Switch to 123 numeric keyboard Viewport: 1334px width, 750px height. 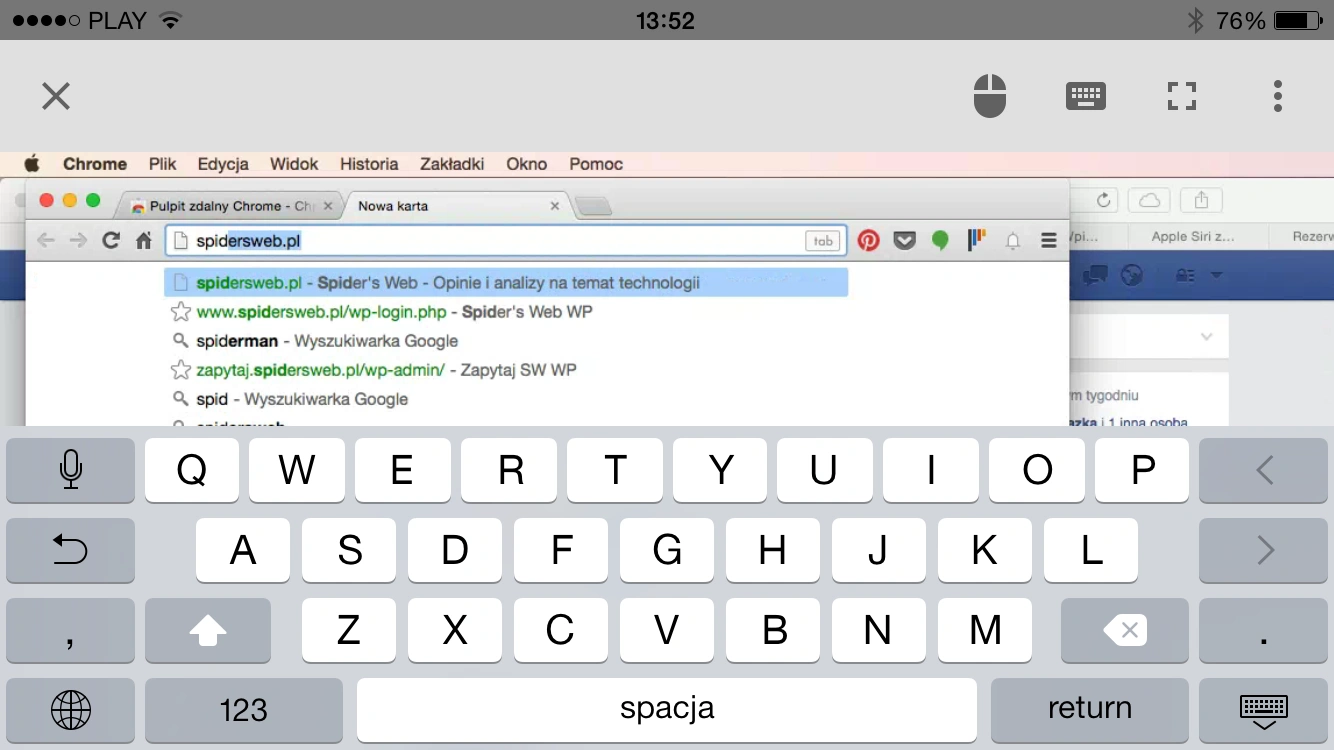(243, 710)
